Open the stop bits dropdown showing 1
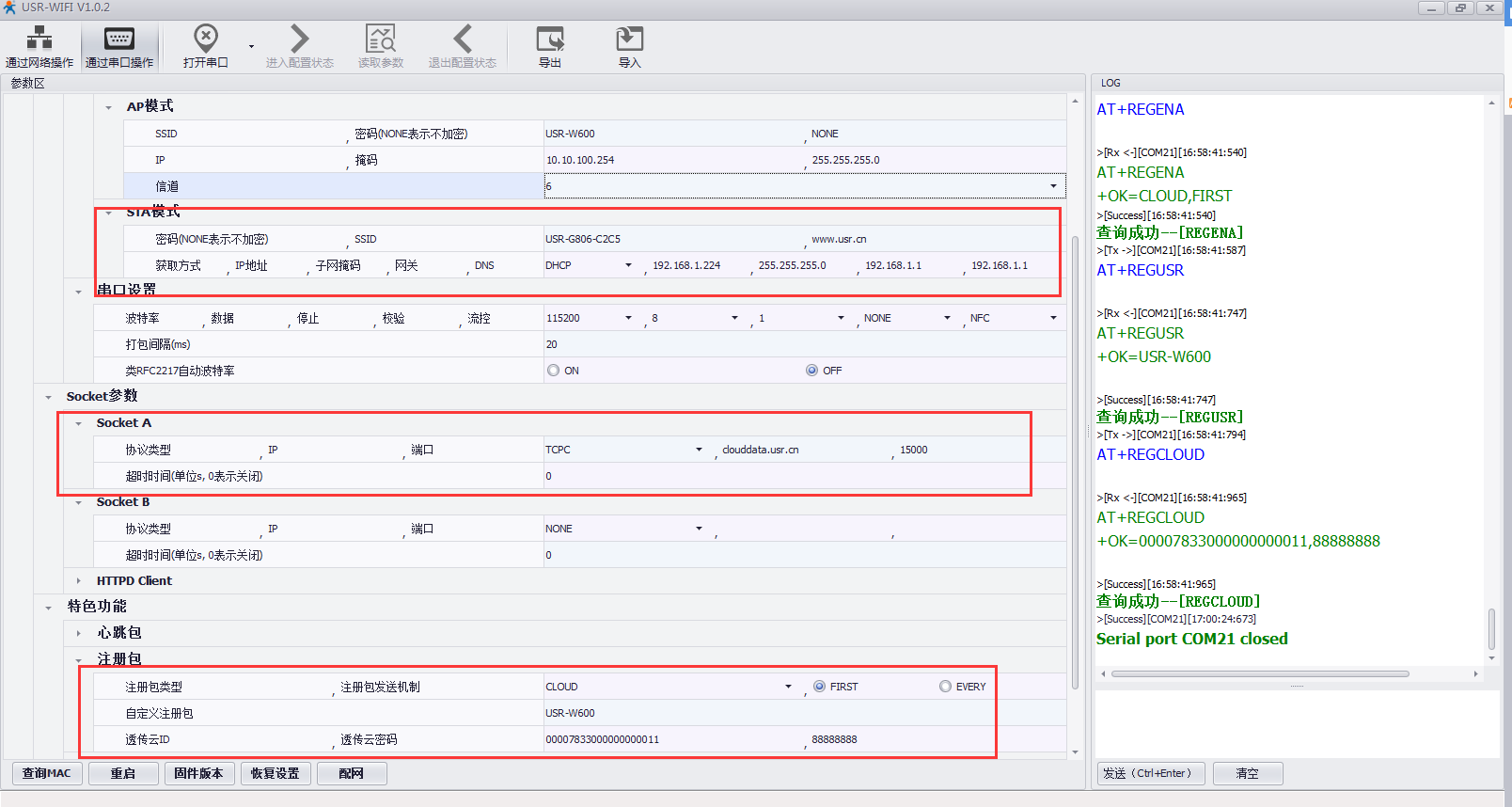The width and height of the screenshot is (1512, 807). coord(841,318)
